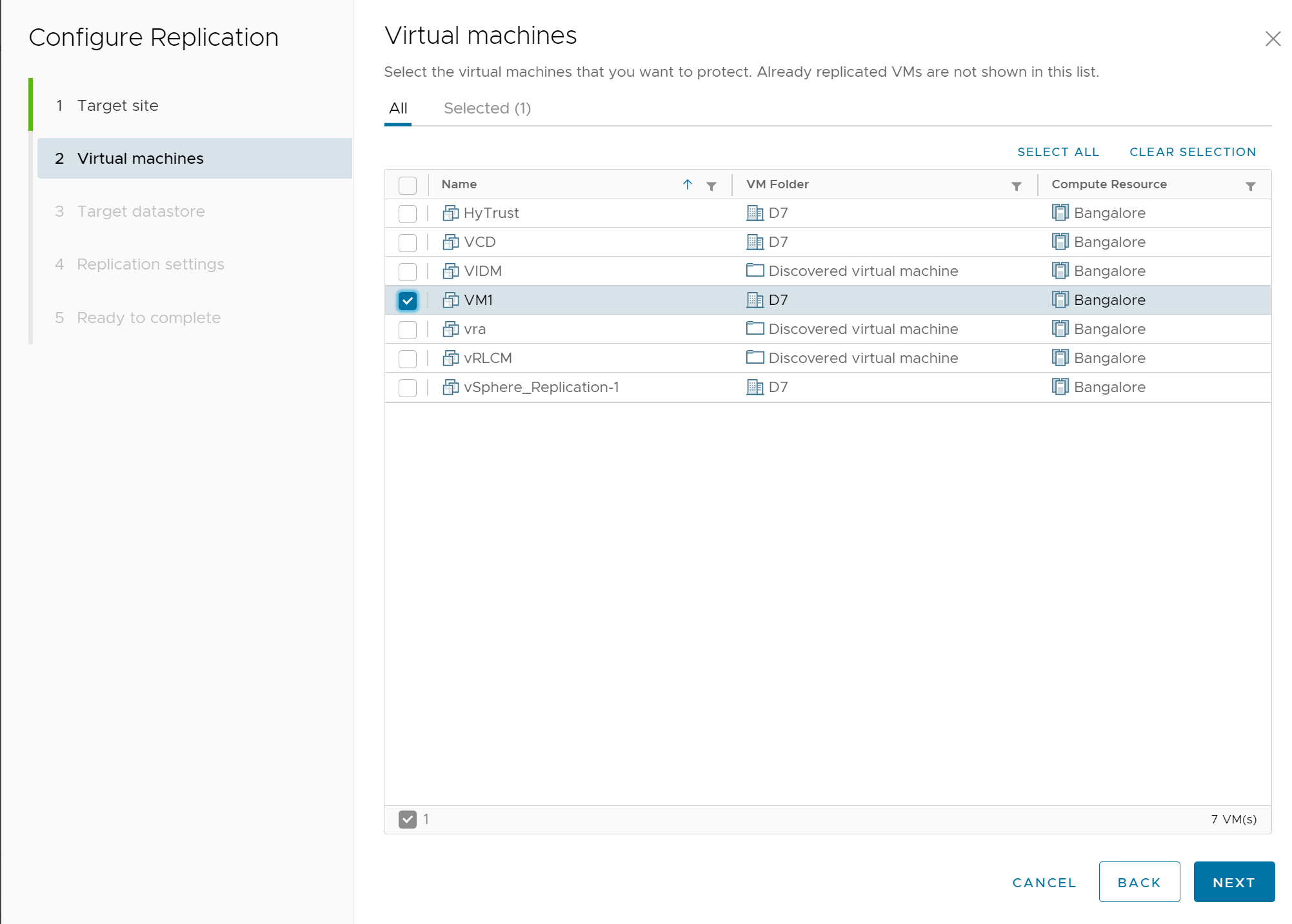Click the VM icon next to HyTrust

pos(450,213)
